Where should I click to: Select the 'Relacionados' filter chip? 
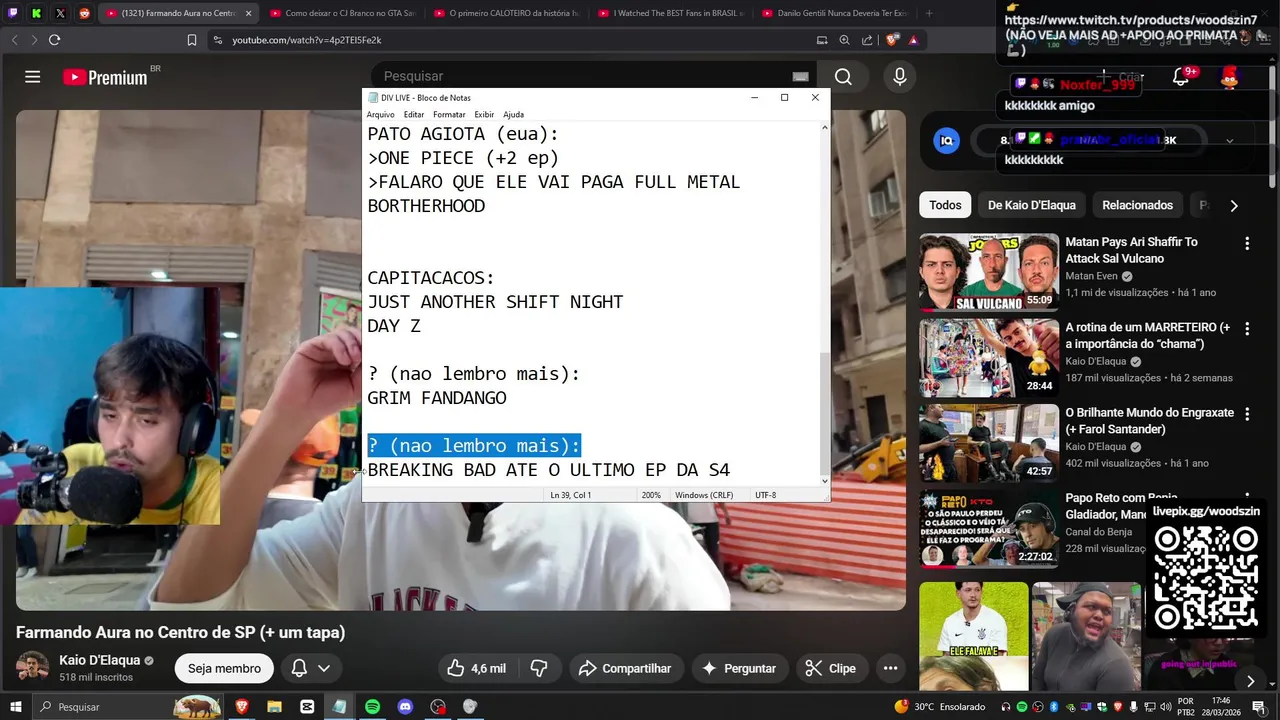tap(1137, 205)
